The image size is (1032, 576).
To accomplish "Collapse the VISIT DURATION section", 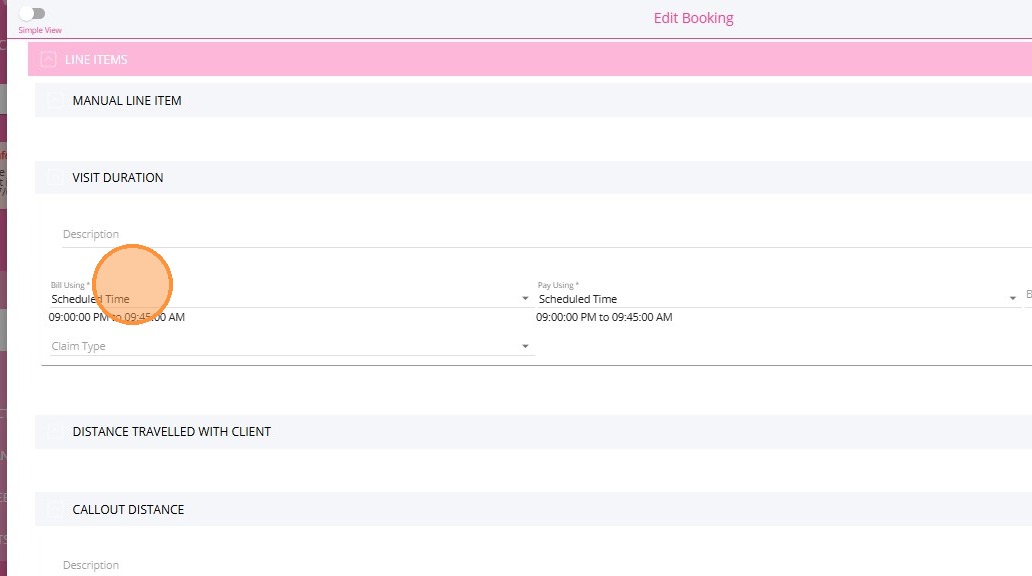I will (x=55, y=178).
